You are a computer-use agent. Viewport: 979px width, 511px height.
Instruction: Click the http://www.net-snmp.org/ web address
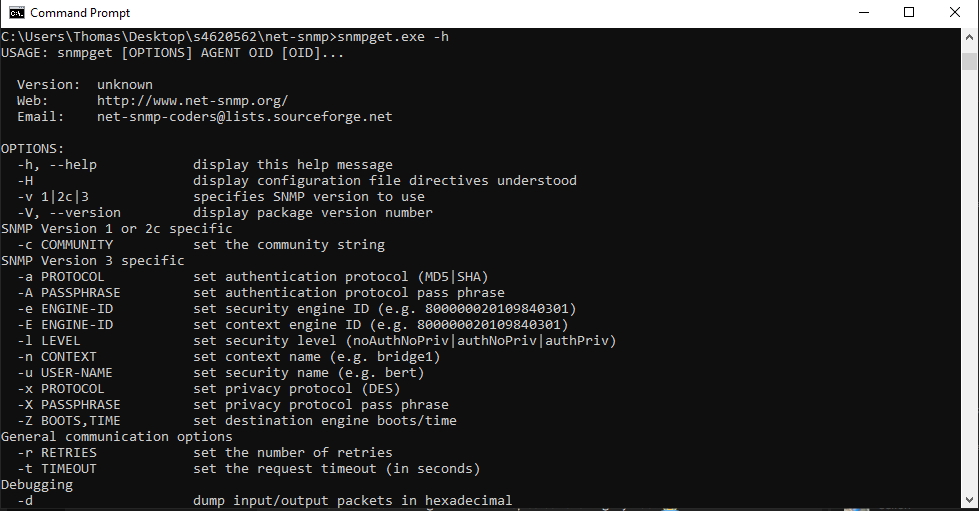tap(192, 101)
